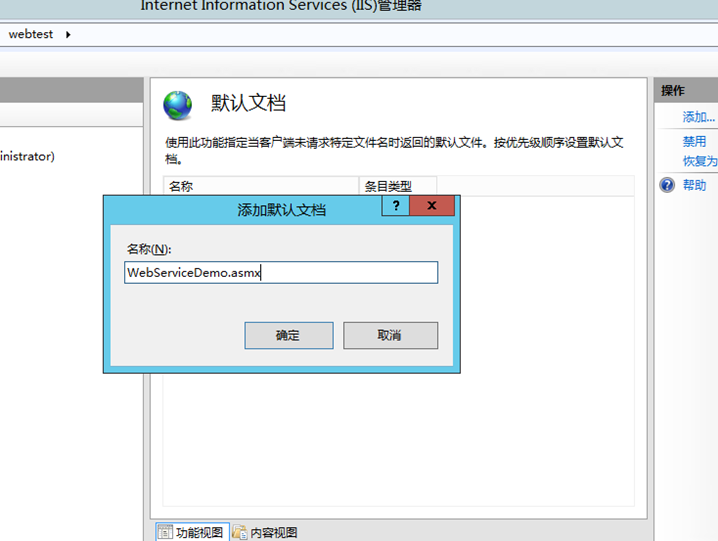The image size is (718, 541).
Task: Switch to the 功能视图 tab
Action: (192, 532)
